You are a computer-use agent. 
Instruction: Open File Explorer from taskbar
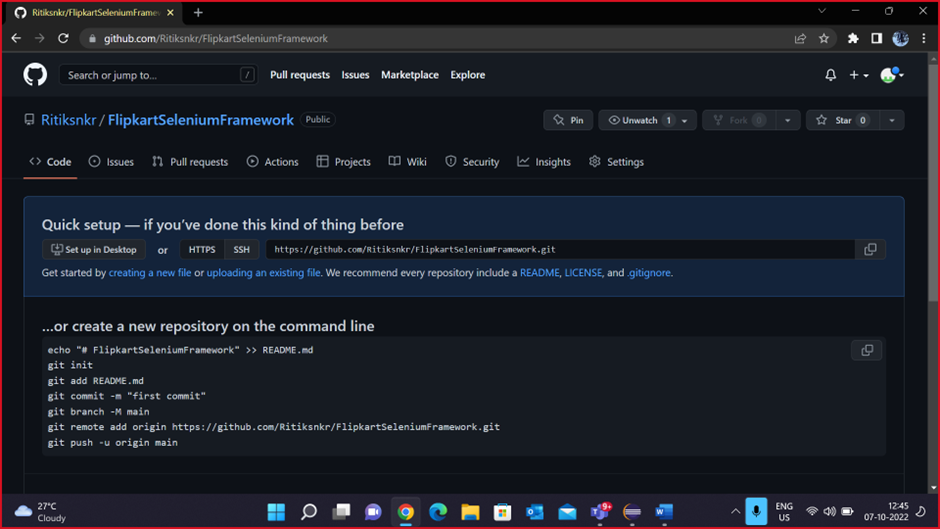(x=471, y=512)
